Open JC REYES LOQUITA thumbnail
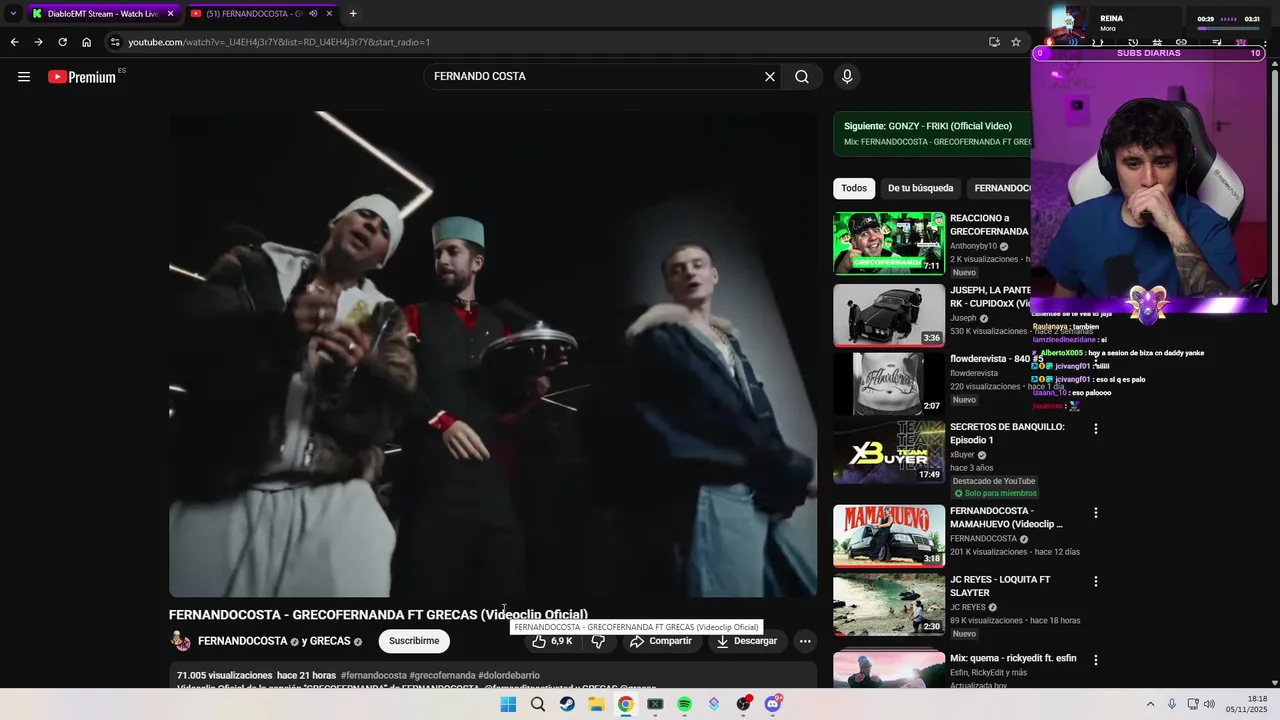 point(889,604)
